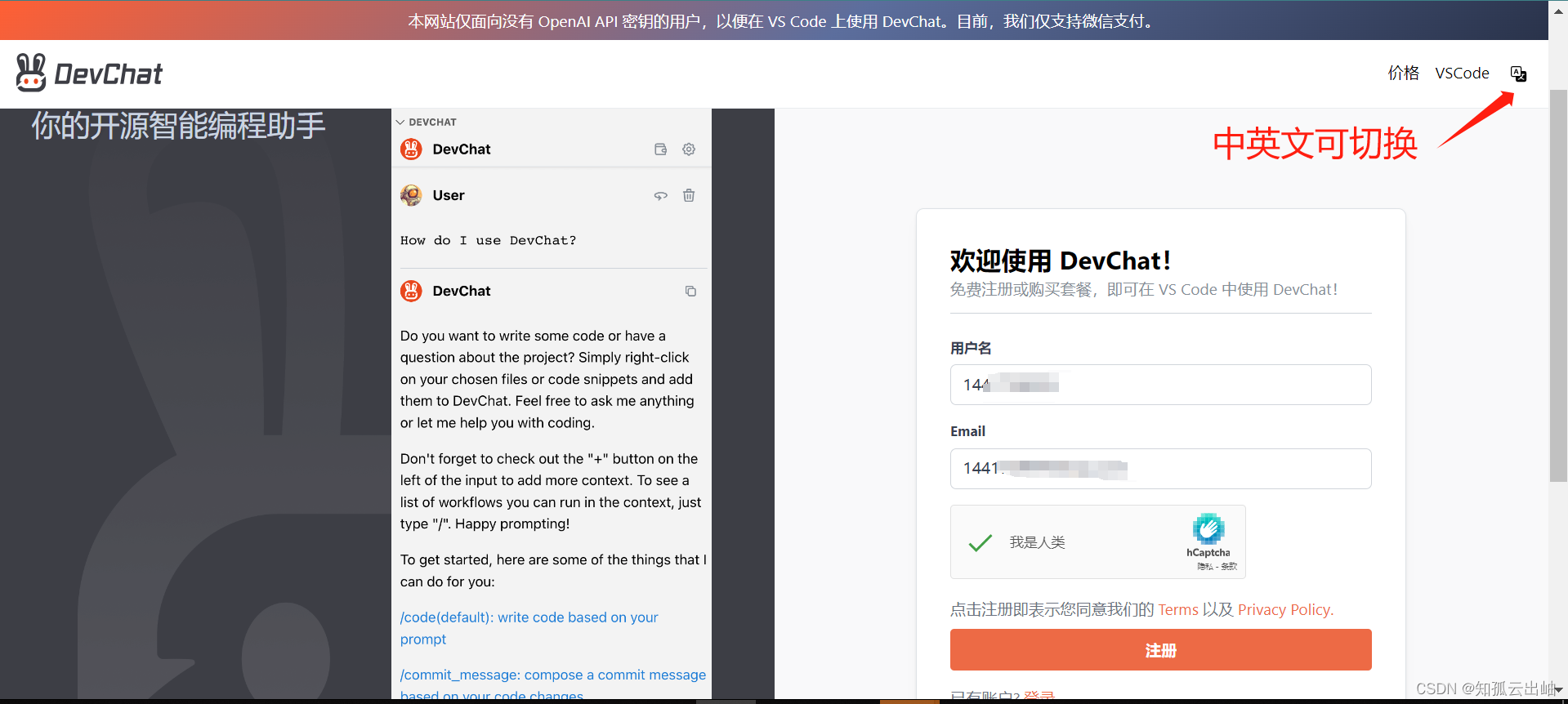The image size is (1568, 704).
Task: Click the top banner notice text
Action: tap(783, 21)
